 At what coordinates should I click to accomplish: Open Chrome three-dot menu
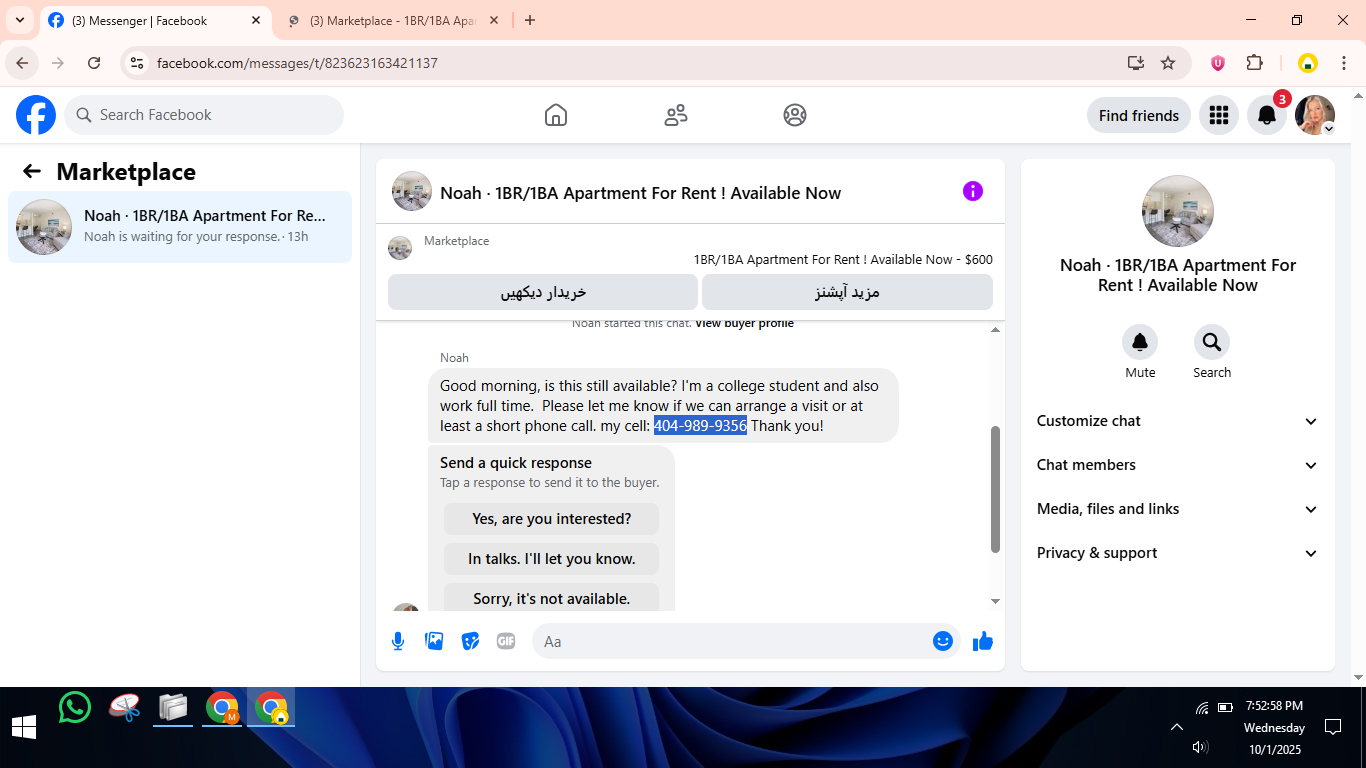click(x=1344, y=63)
